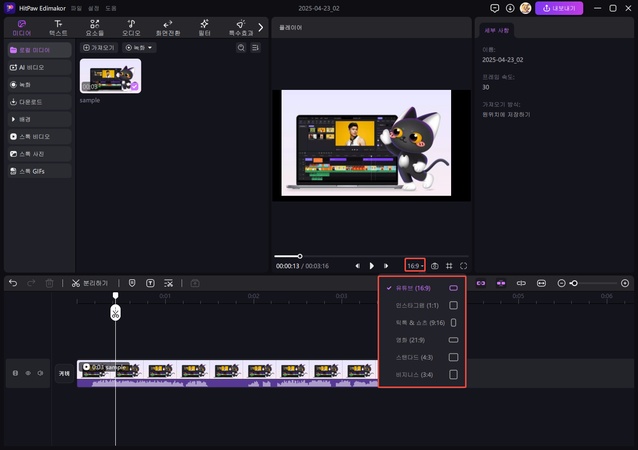This screenshot has width=638, height=450.
Task: Step back one frame in the player
Action: 357,266
